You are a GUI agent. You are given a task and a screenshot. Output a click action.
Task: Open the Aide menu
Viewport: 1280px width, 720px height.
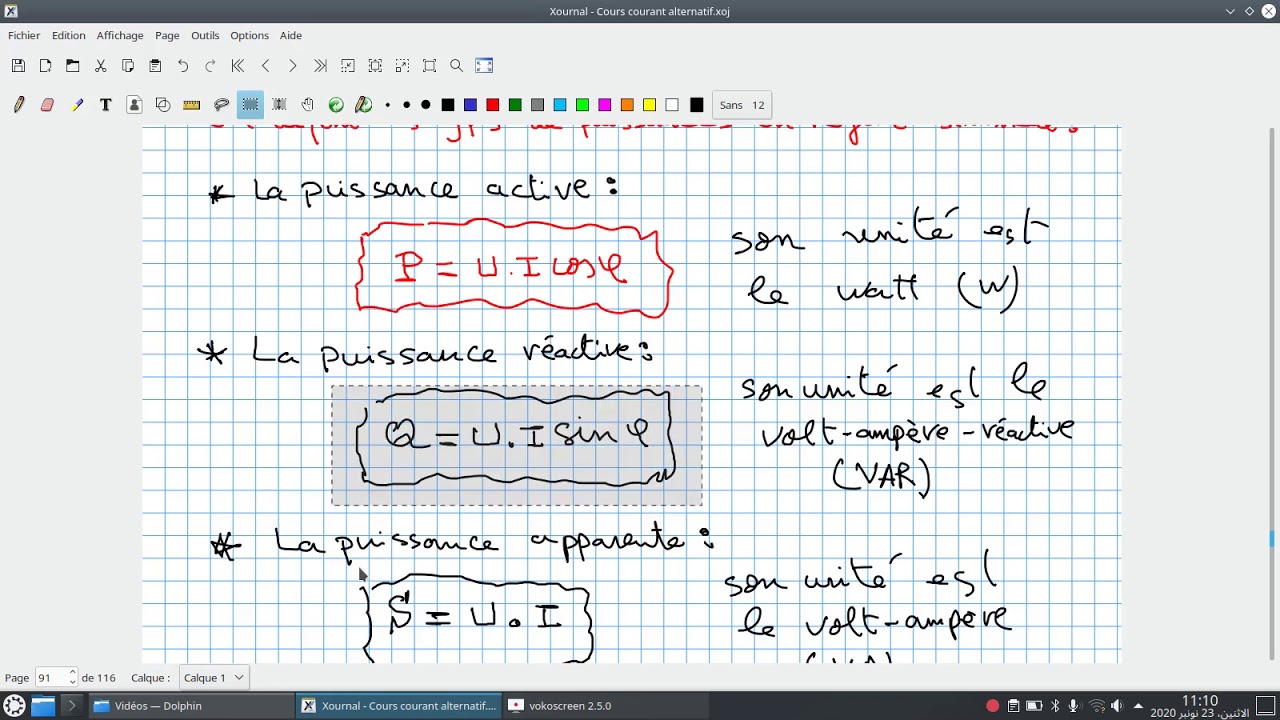(291, 35)
